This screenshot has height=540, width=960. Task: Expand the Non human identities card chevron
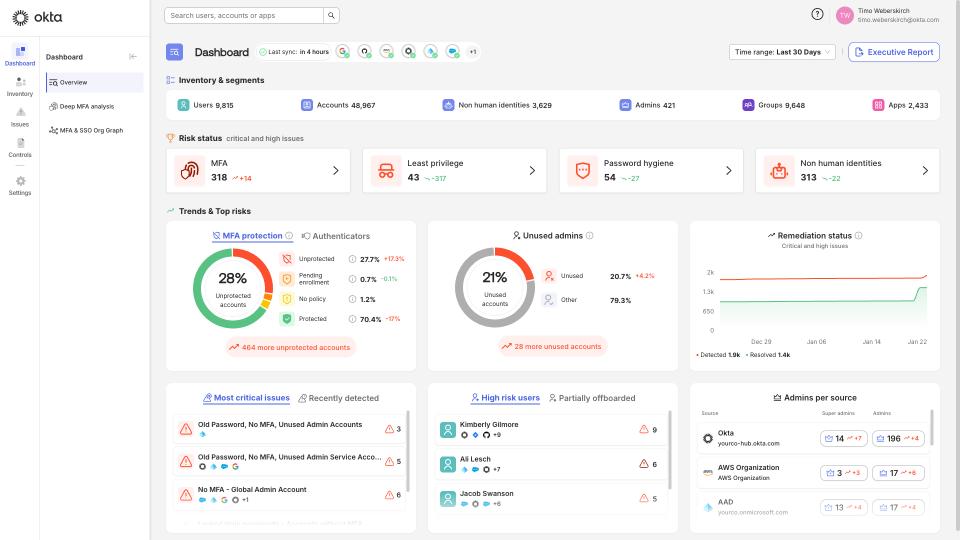point(925,171)
